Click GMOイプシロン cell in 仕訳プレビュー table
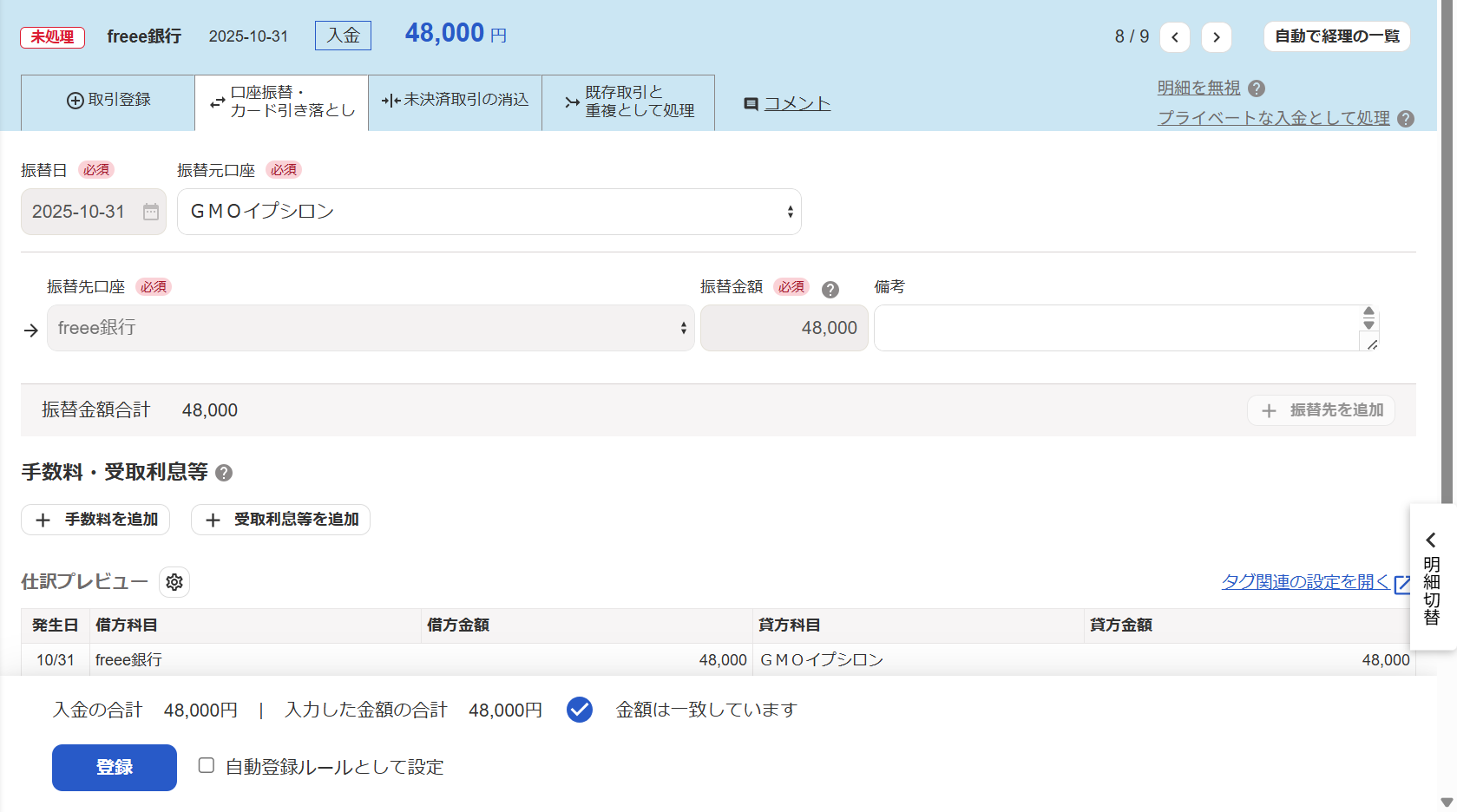Screen dimensions: 1457x812 click(918, 660)
